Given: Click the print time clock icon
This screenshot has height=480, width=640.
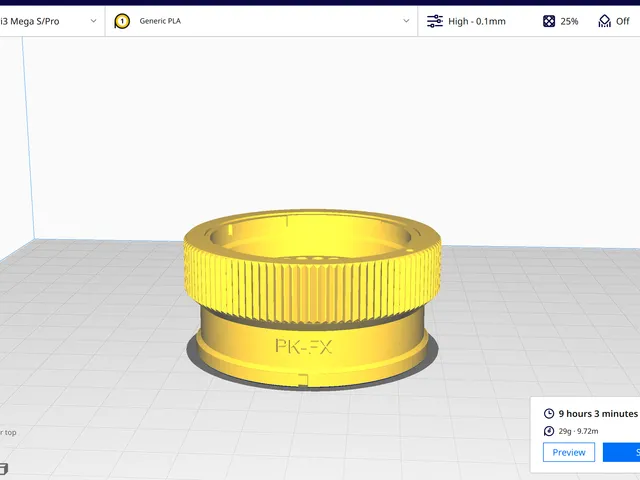Looking at the screenshot, I should point(549,413).
